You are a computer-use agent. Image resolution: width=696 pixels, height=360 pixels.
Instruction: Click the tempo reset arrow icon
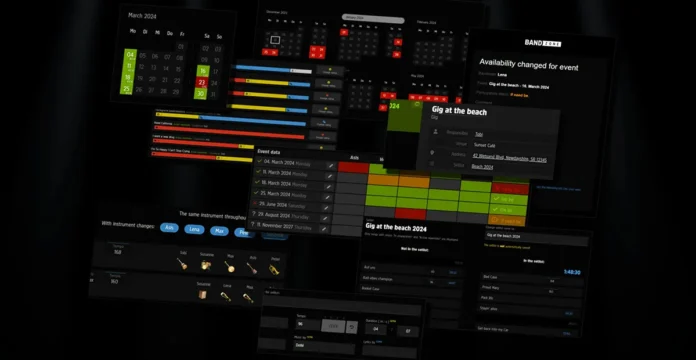tap(352, 327)
